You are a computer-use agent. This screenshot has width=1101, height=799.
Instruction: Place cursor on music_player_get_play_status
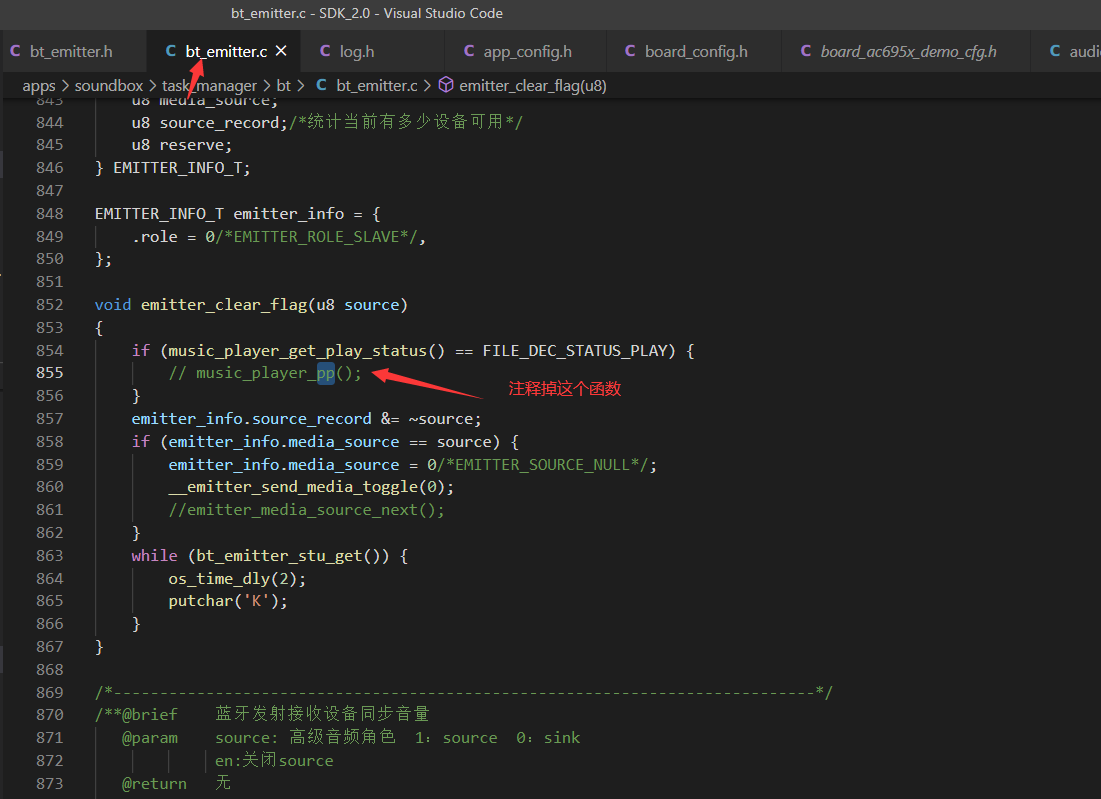(x=297, y=350)
